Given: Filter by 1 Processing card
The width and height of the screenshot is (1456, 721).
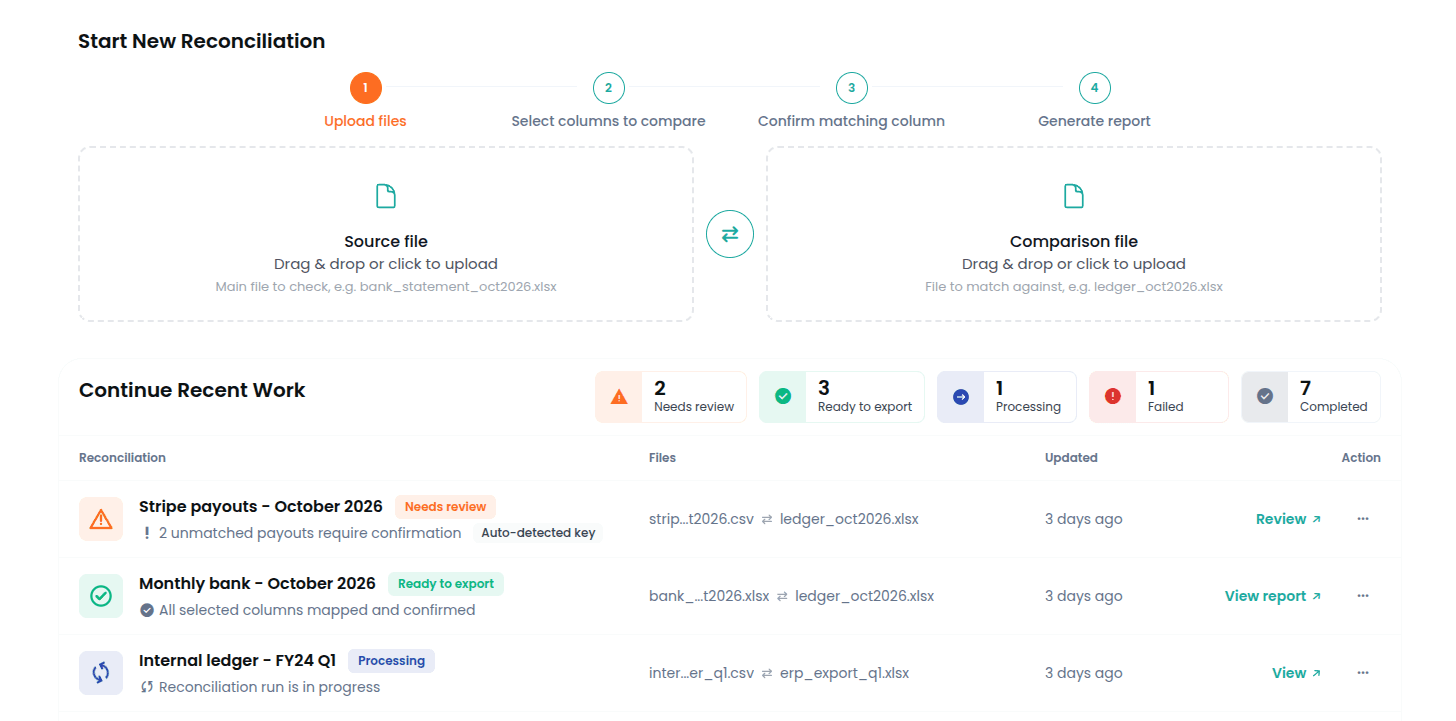Looking at the screenshot, I should [1007, 397].
